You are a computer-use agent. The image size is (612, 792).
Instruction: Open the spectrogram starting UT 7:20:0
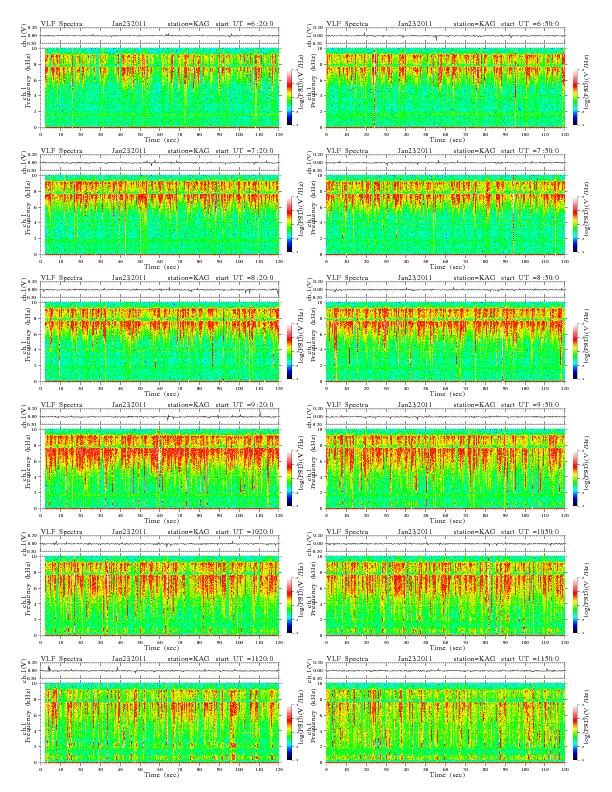click(x=160, y=215)
